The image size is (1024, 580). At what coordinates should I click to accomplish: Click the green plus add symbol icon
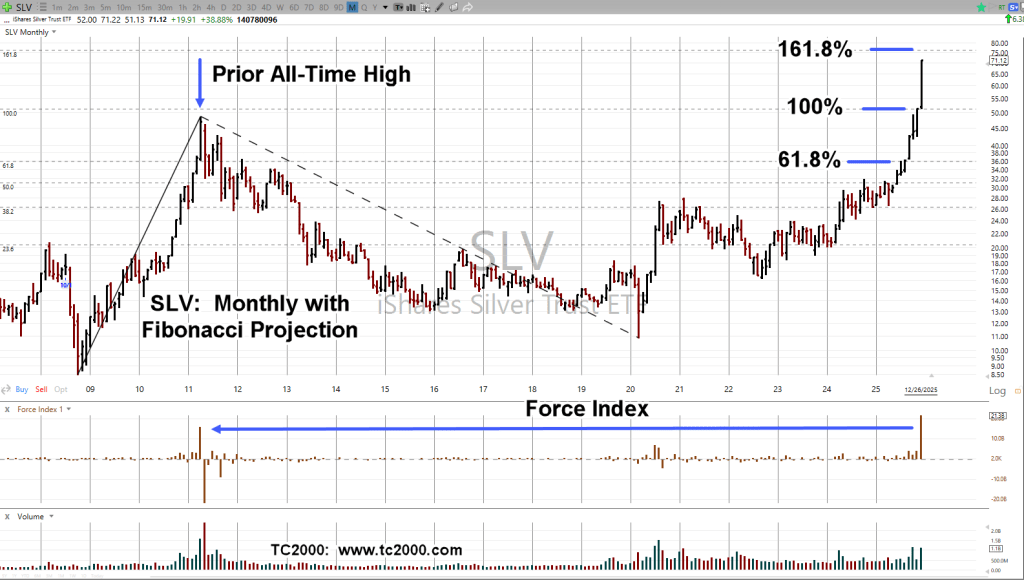[x=9, y=7]
